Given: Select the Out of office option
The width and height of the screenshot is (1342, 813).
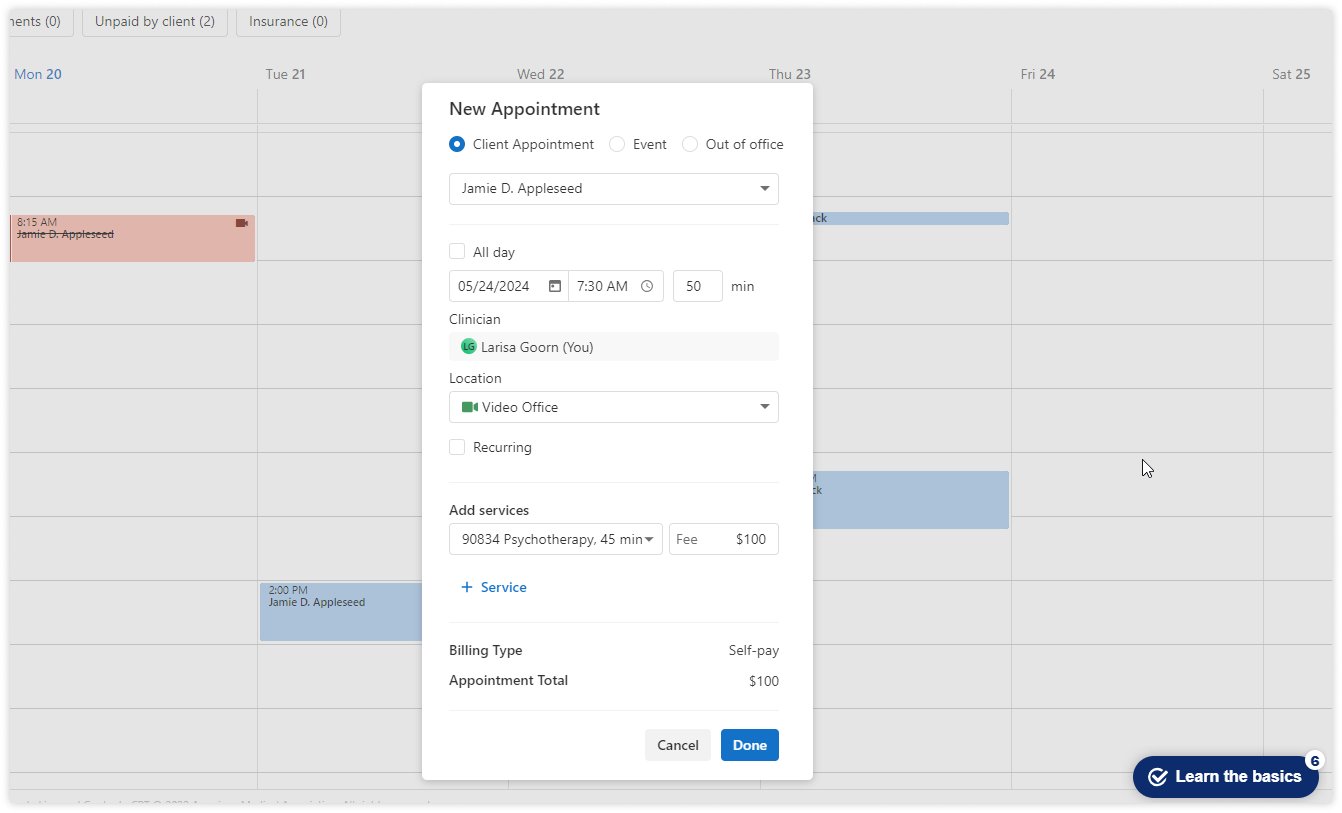Looking at the screenshot, I should coord(690,144).
